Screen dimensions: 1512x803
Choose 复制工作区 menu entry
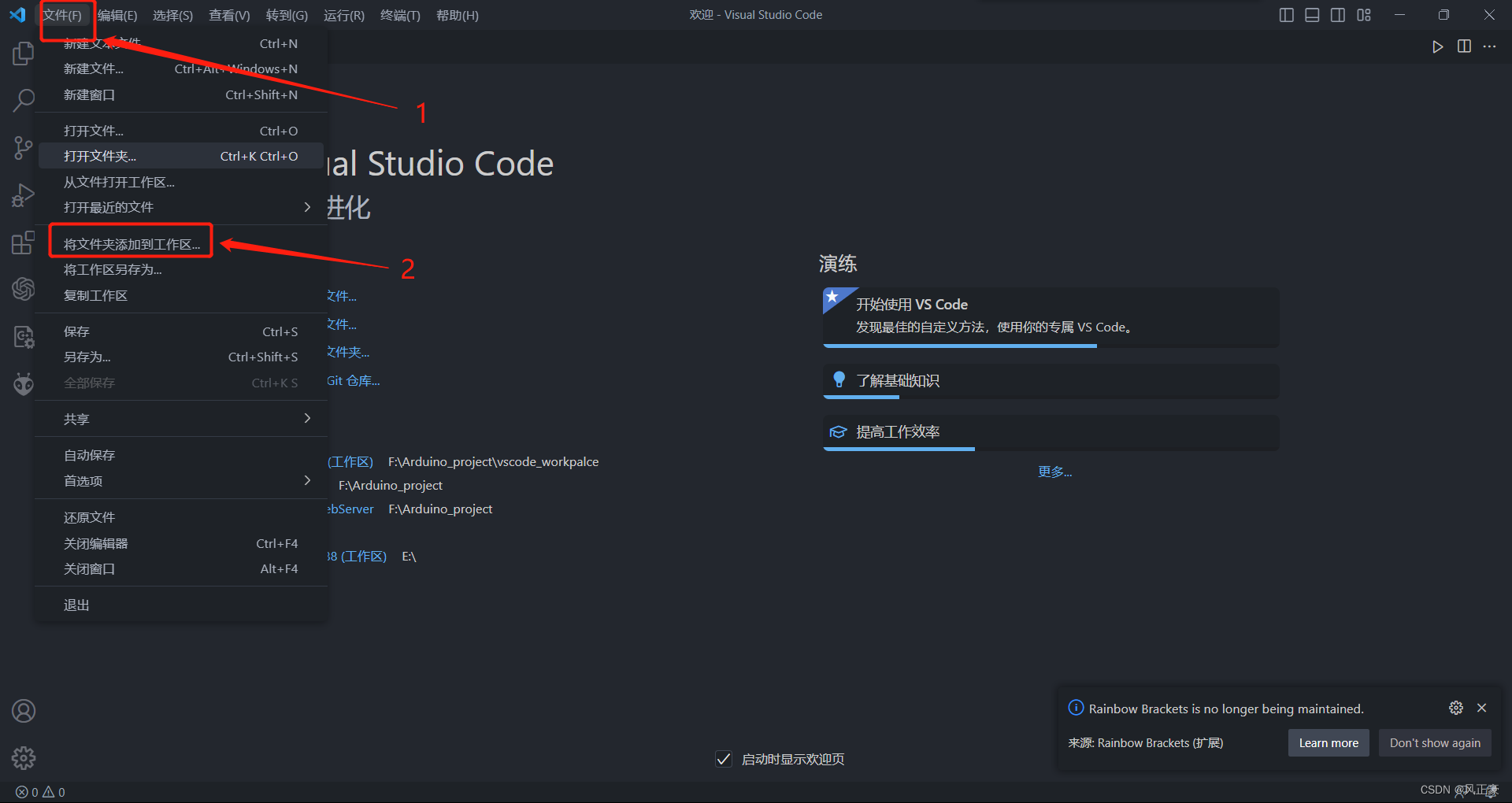[x=181, y=295]
